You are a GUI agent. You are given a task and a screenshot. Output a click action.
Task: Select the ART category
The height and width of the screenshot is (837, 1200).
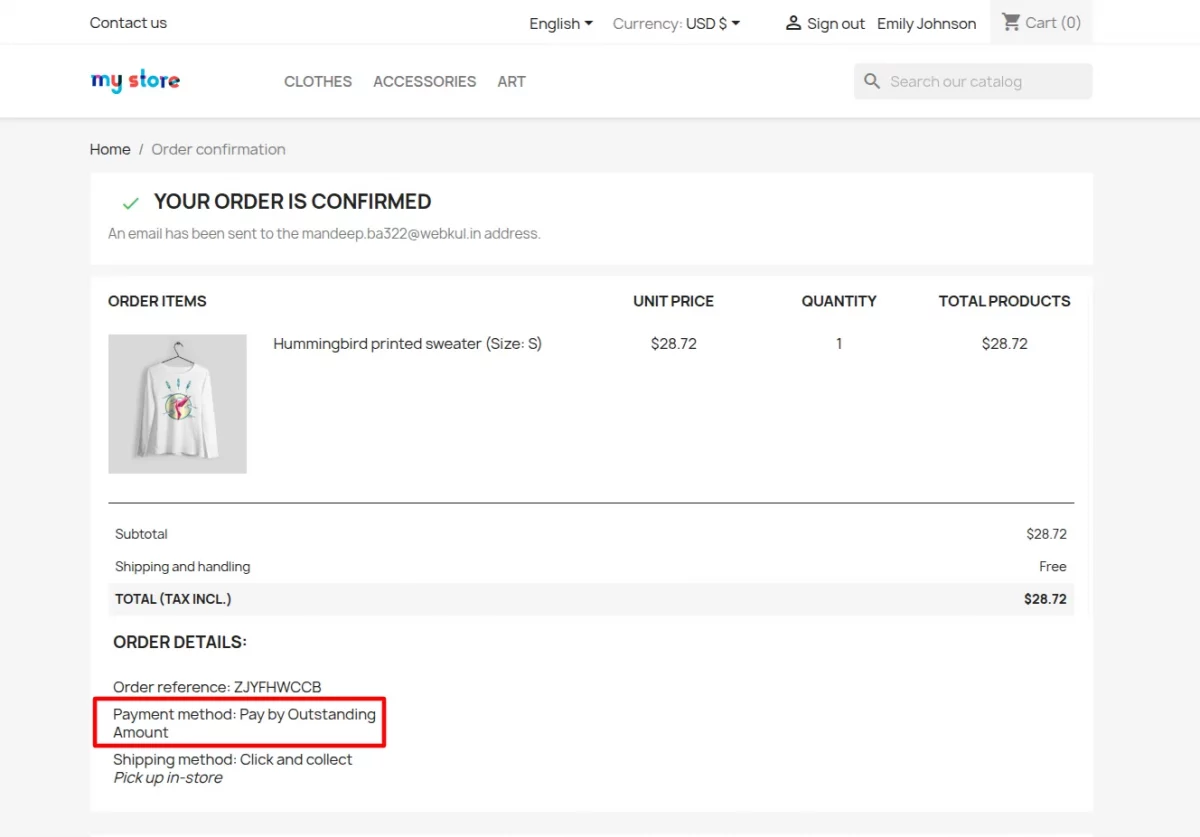pyautogui.click(x=511, y=81)
